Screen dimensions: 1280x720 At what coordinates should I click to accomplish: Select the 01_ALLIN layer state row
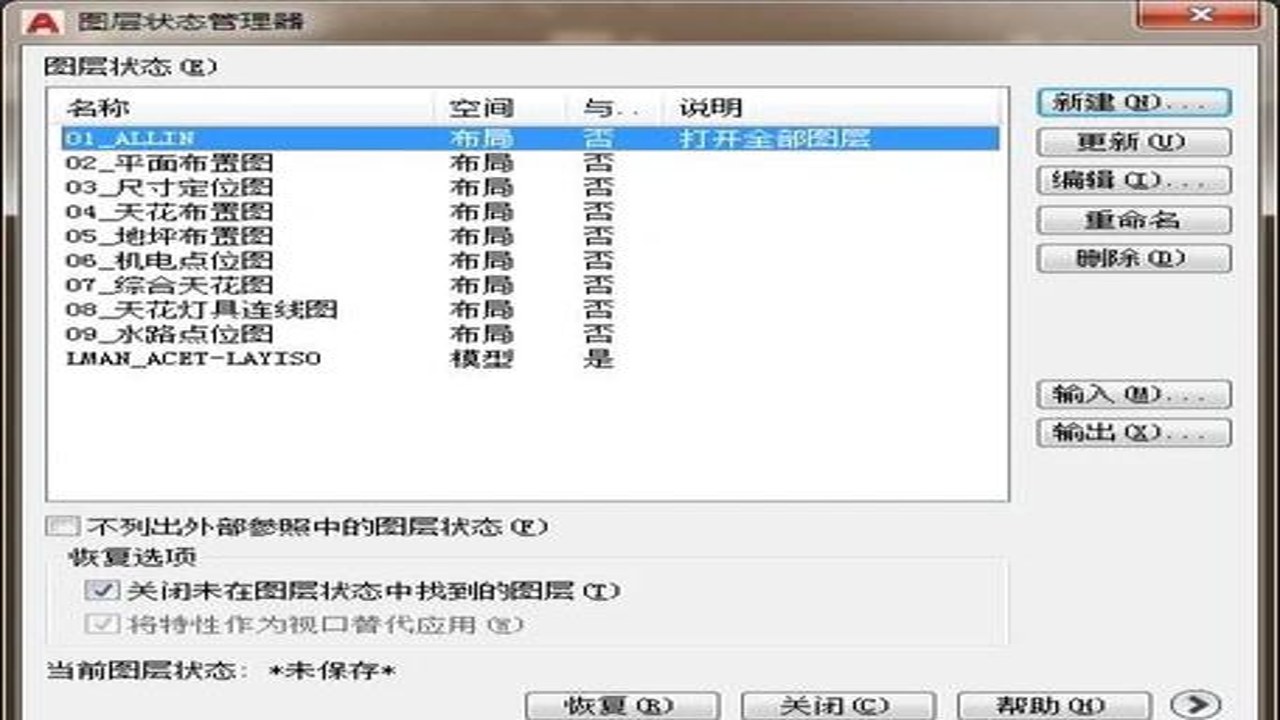[530, 138]
